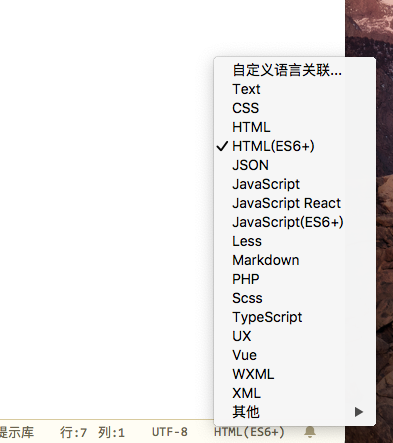Expand the 其他 submenu

pos(295,412)
